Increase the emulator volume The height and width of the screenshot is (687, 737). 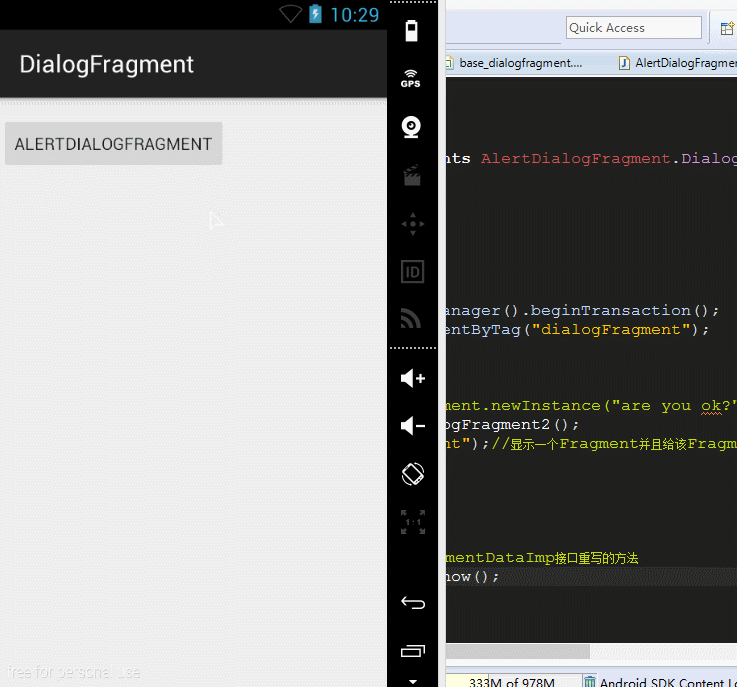pyautogui.click(x=413, y=378)
